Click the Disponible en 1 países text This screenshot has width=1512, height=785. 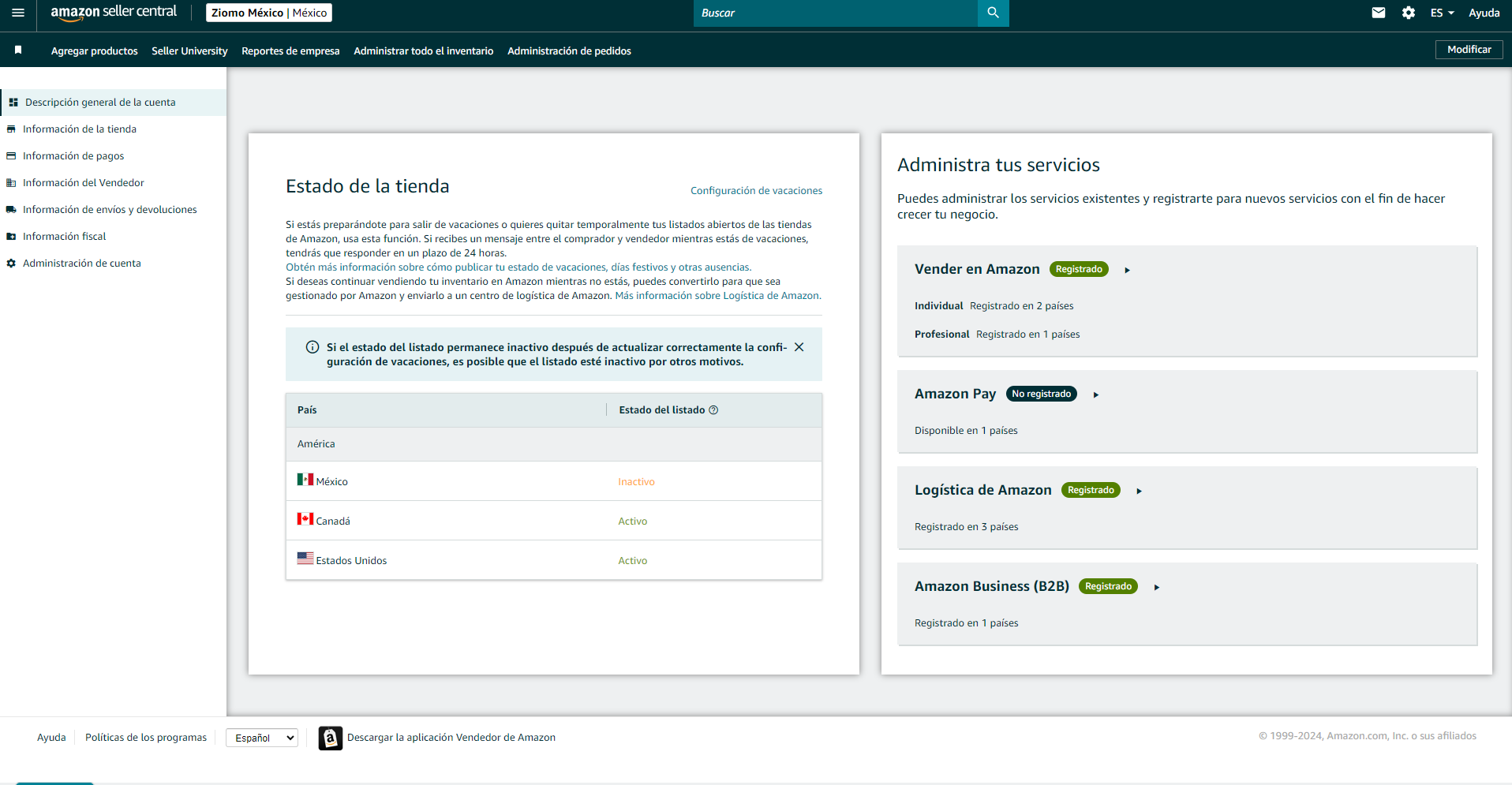[966, 431]
